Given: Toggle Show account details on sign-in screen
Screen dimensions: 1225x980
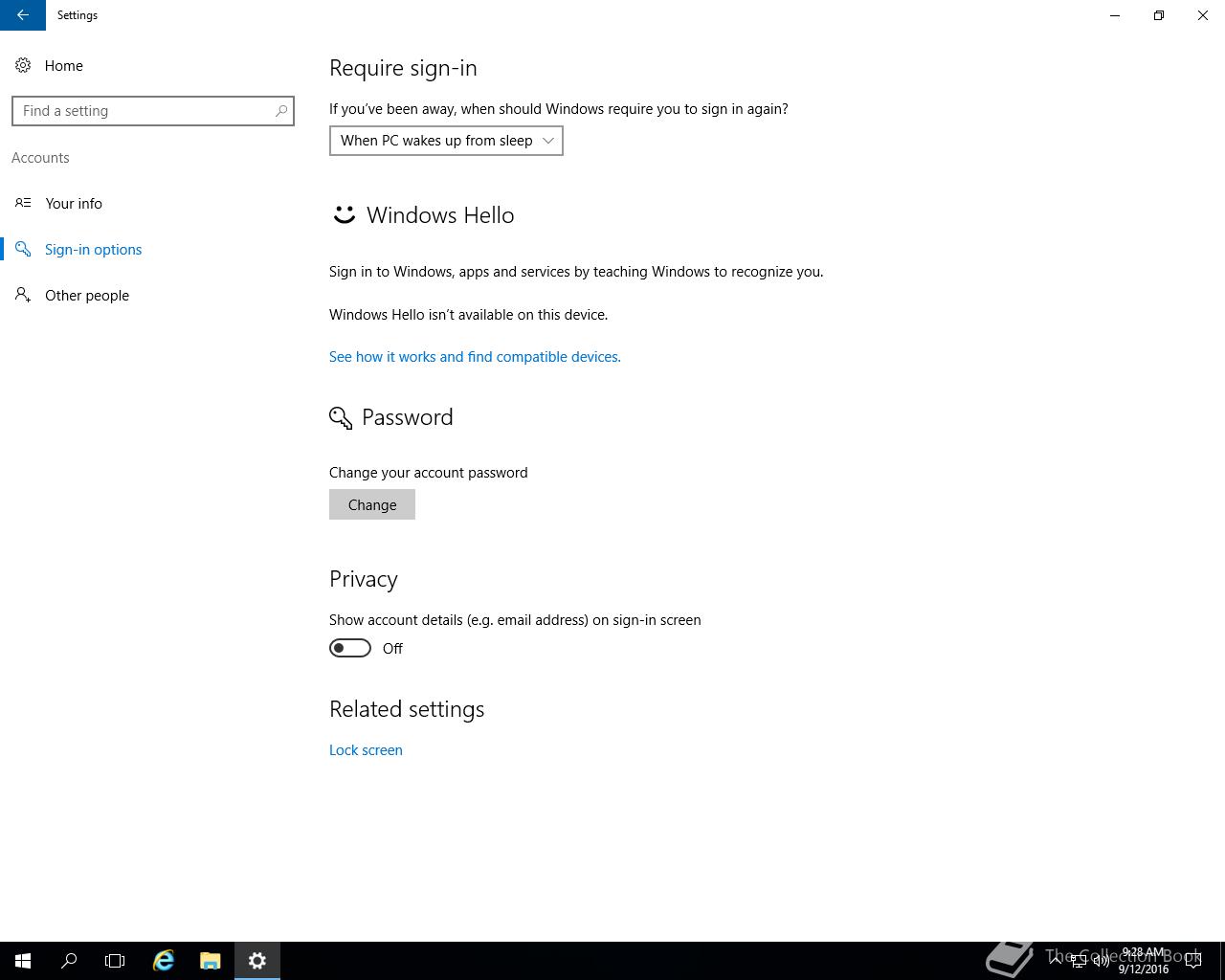Looking at the screenshot, I should [x=350, y=648].
